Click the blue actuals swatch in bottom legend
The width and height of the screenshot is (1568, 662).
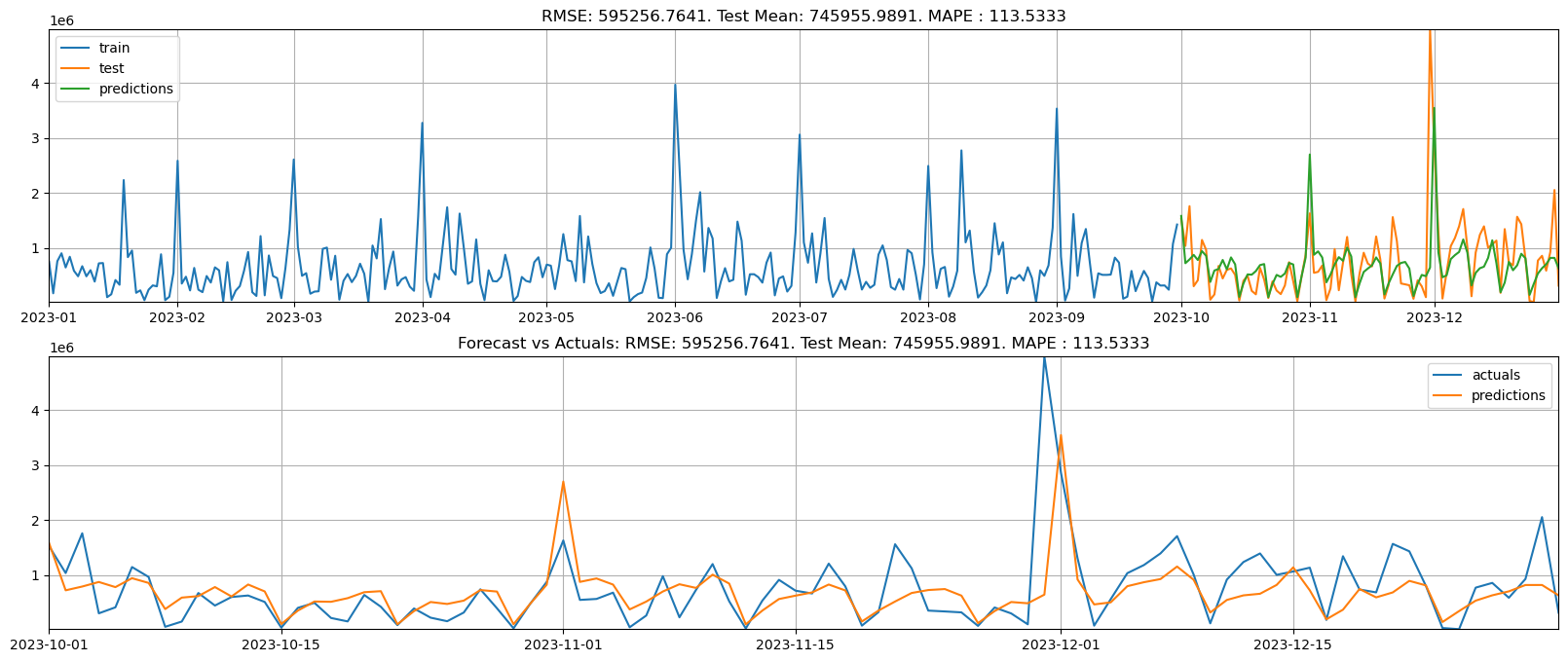point(1448,375)
